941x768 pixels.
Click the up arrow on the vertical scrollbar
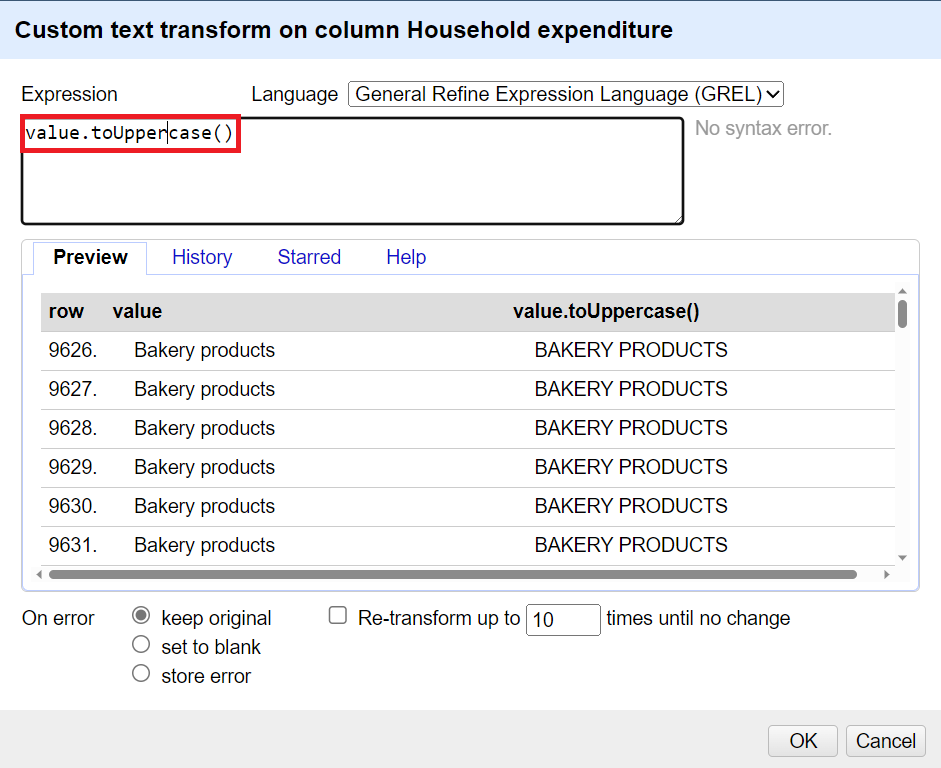[x=903, y=290]
